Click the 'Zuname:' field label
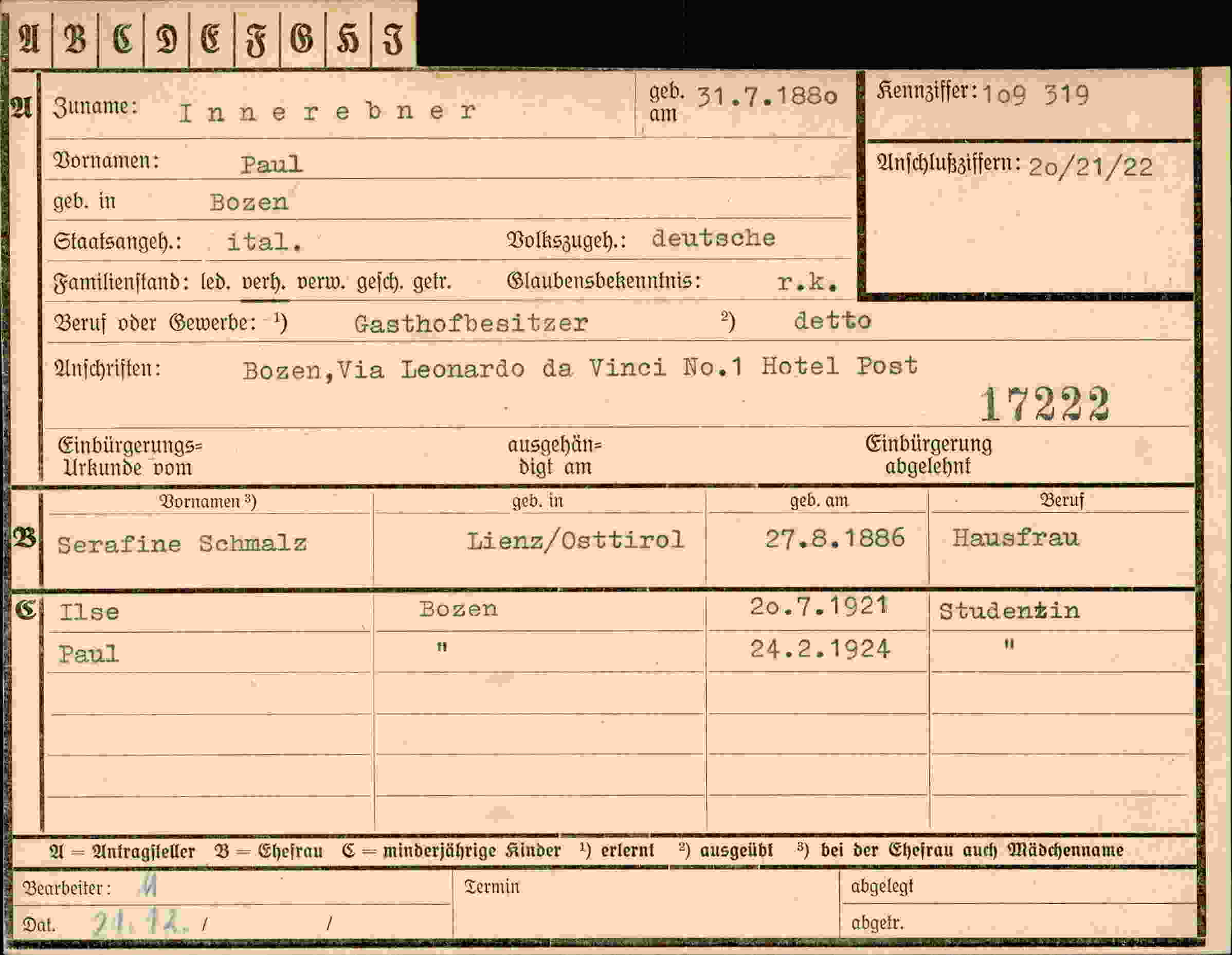Image resolution: width=1232 pixels, height=955 pixels. pos(95,107)
